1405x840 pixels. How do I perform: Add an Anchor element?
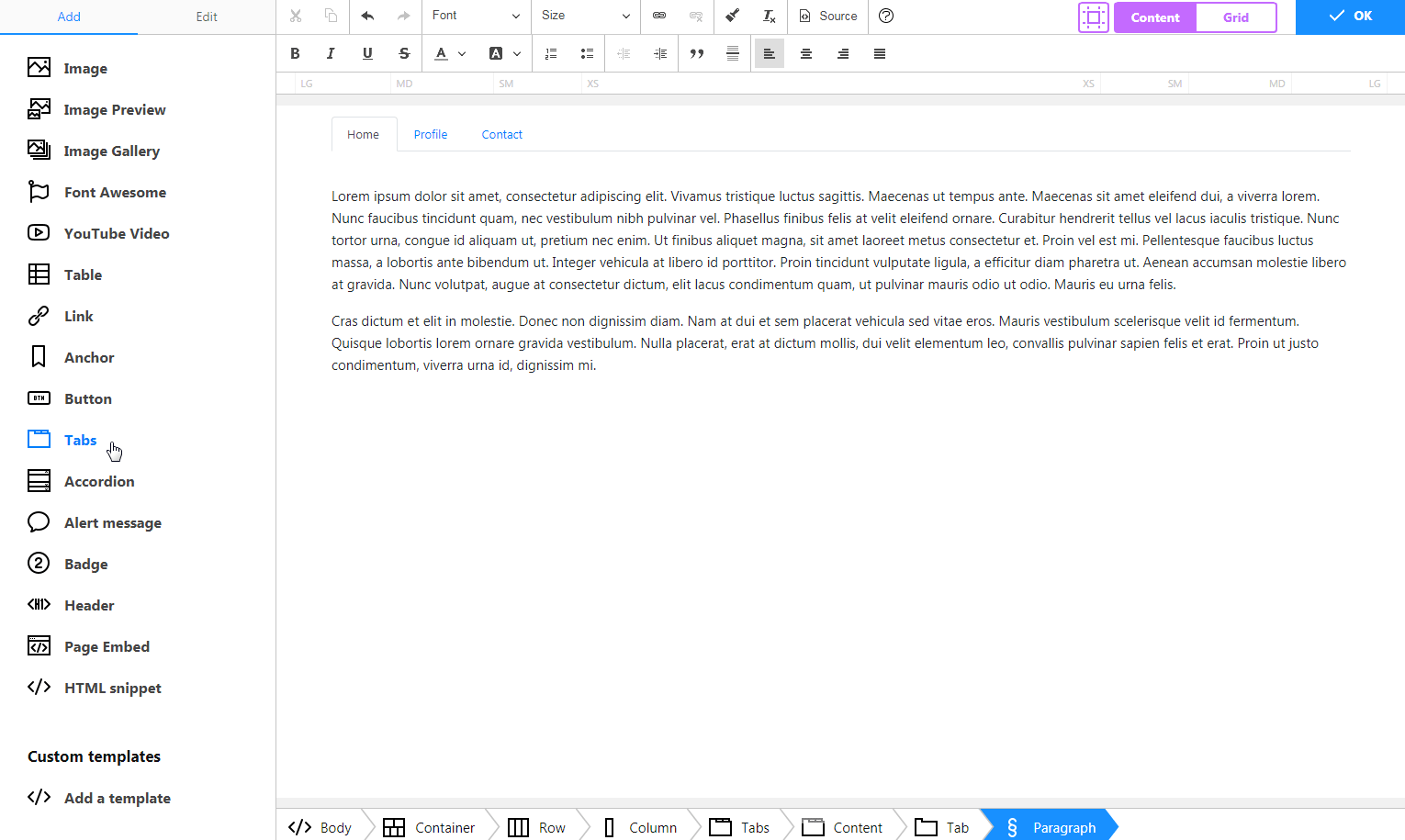(71, 357)
